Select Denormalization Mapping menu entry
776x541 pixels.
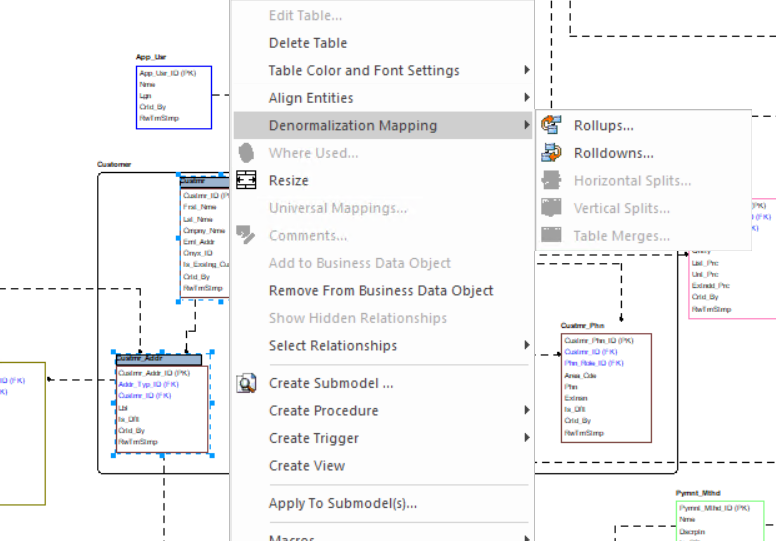tap(383, 125)
